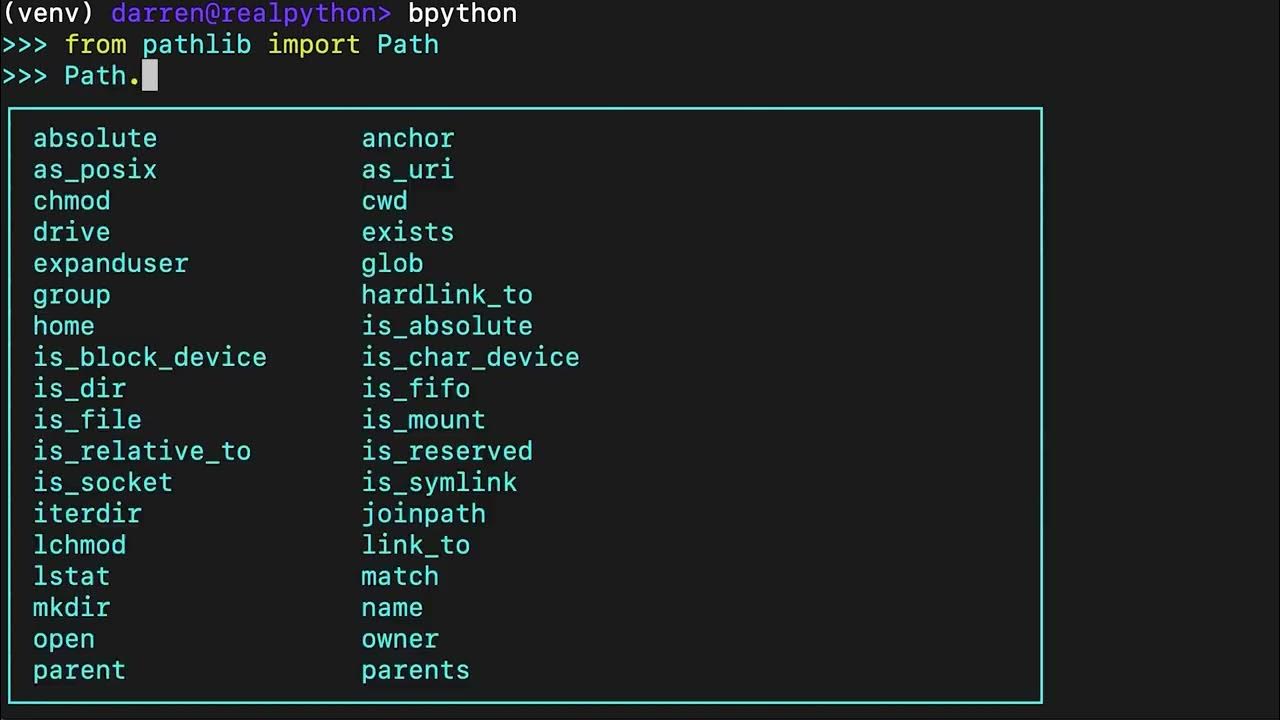Select the glob completion entry
This screenshot has height=720, width=1280.
pyautogui.click(x=392, y=264)
